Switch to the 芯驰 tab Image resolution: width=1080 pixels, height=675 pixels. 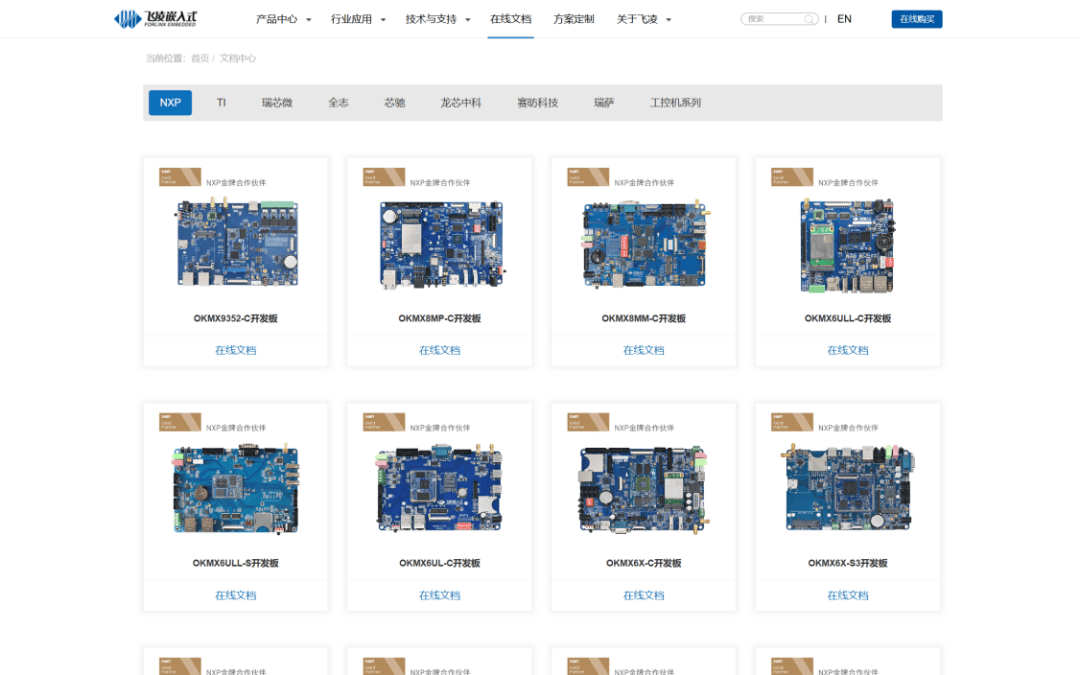coord(395,103)
